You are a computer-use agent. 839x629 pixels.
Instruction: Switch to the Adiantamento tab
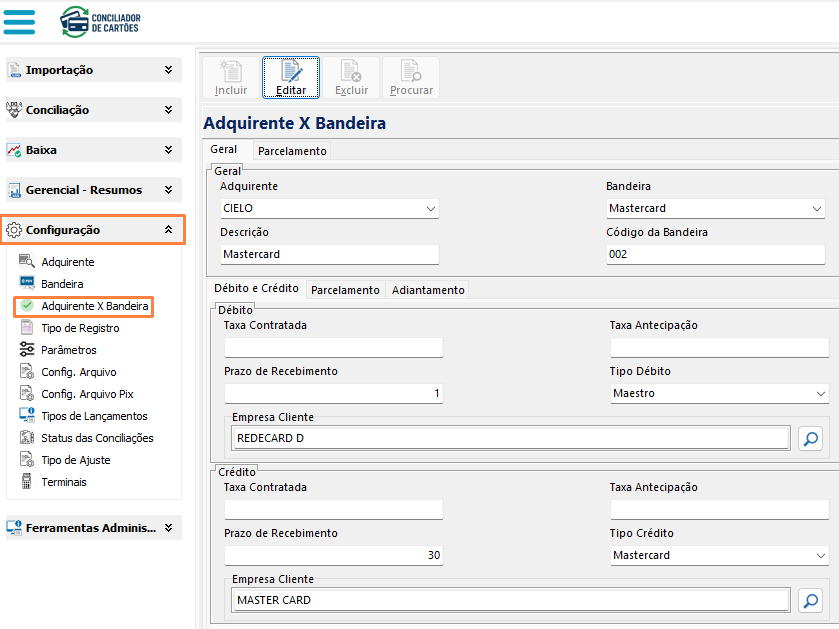click(428, 290)
